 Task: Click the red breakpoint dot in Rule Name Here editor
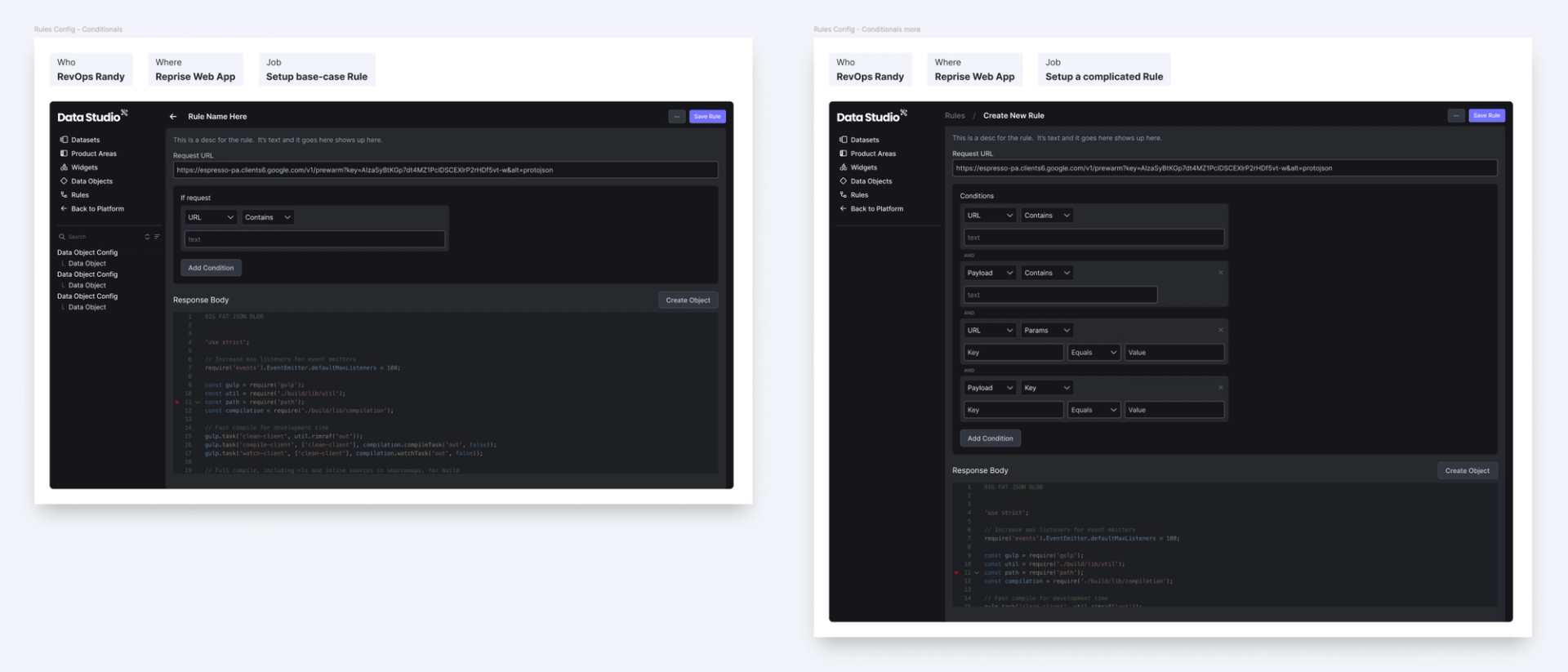pos(177,402)
